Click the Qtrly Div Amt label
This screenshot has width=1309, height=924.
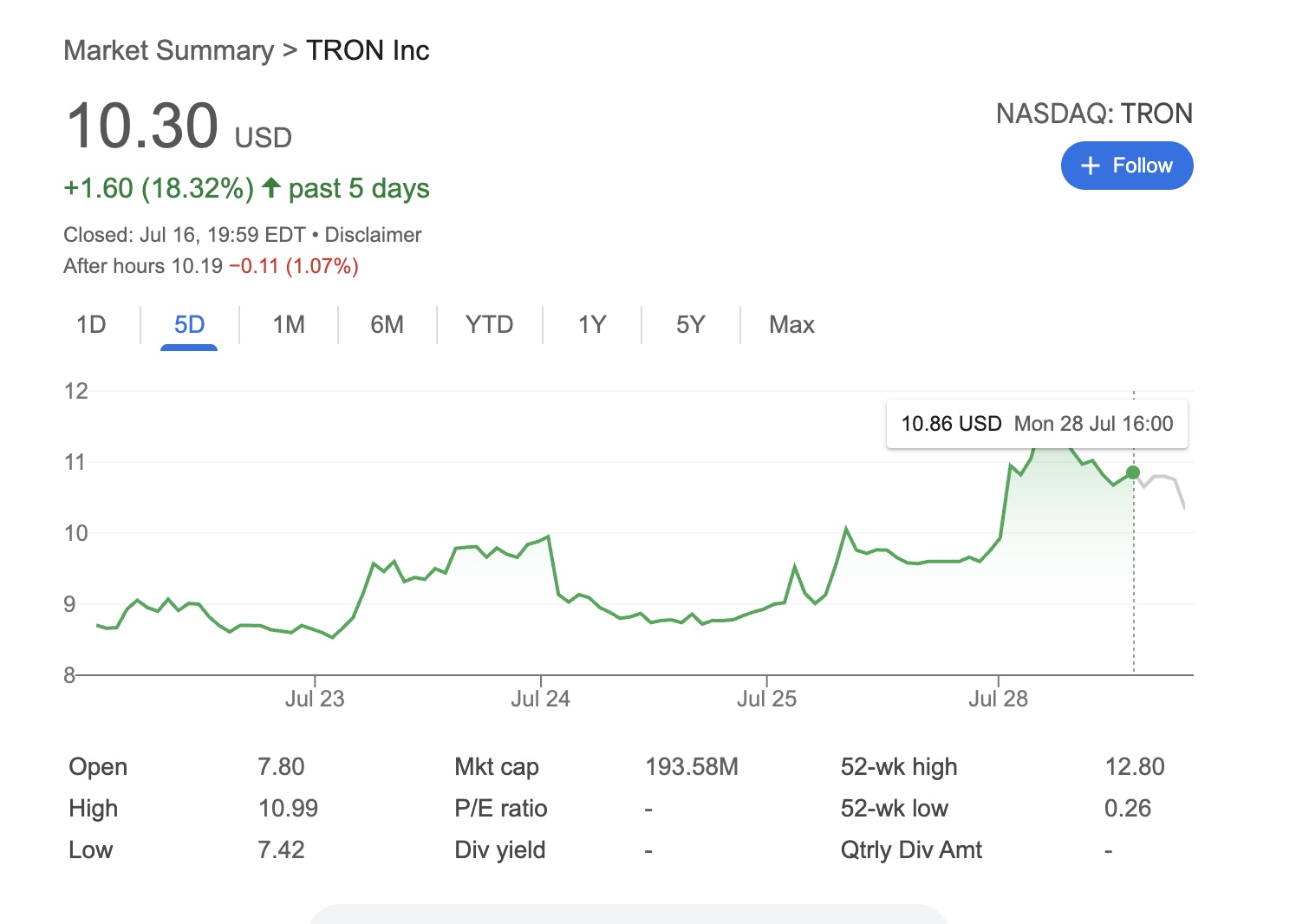point(911,850)
